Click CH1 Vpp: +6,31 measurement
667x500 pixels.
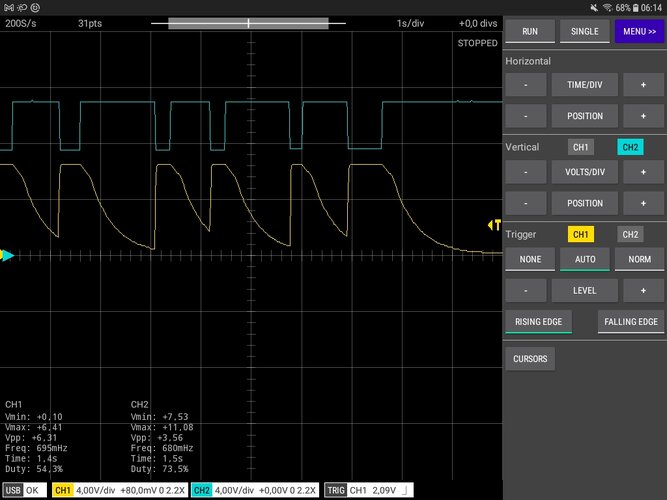point(31,437)
